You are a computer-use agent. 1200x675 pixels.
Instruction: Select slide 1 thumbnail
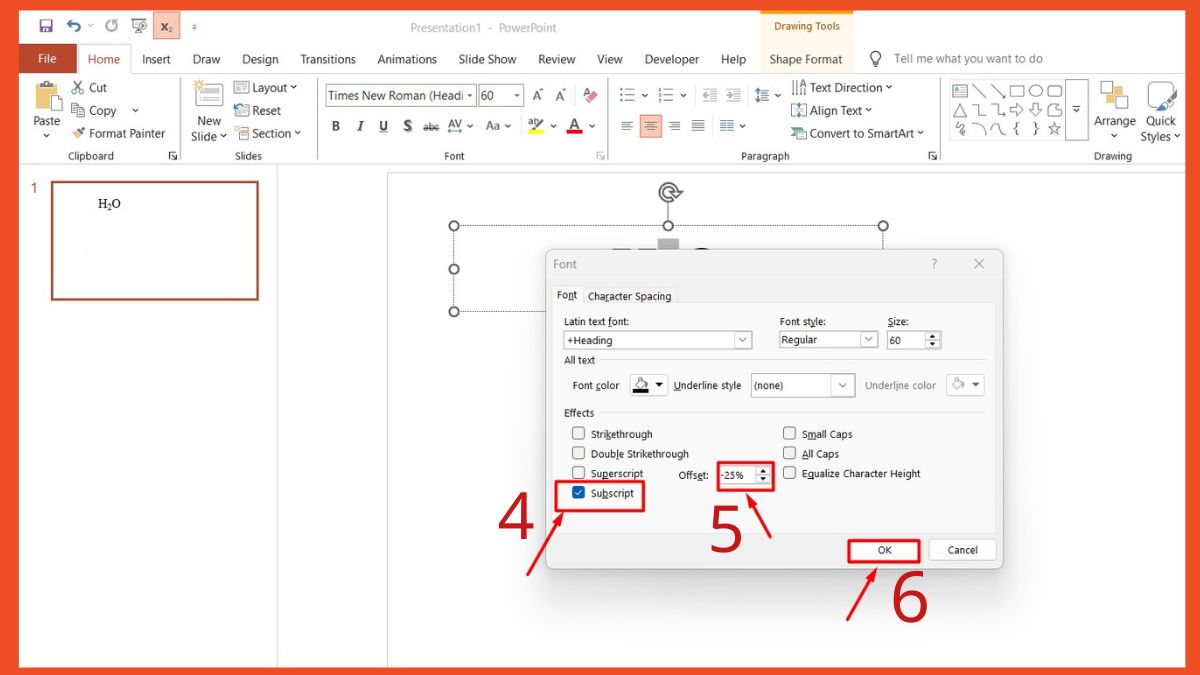(x=155, y=240)
